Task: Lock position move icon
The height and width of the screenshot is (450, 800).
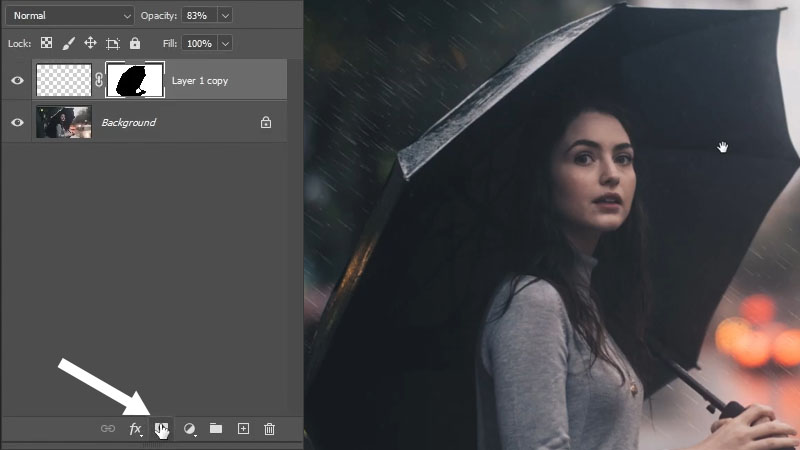Action: tap(90, 43)
